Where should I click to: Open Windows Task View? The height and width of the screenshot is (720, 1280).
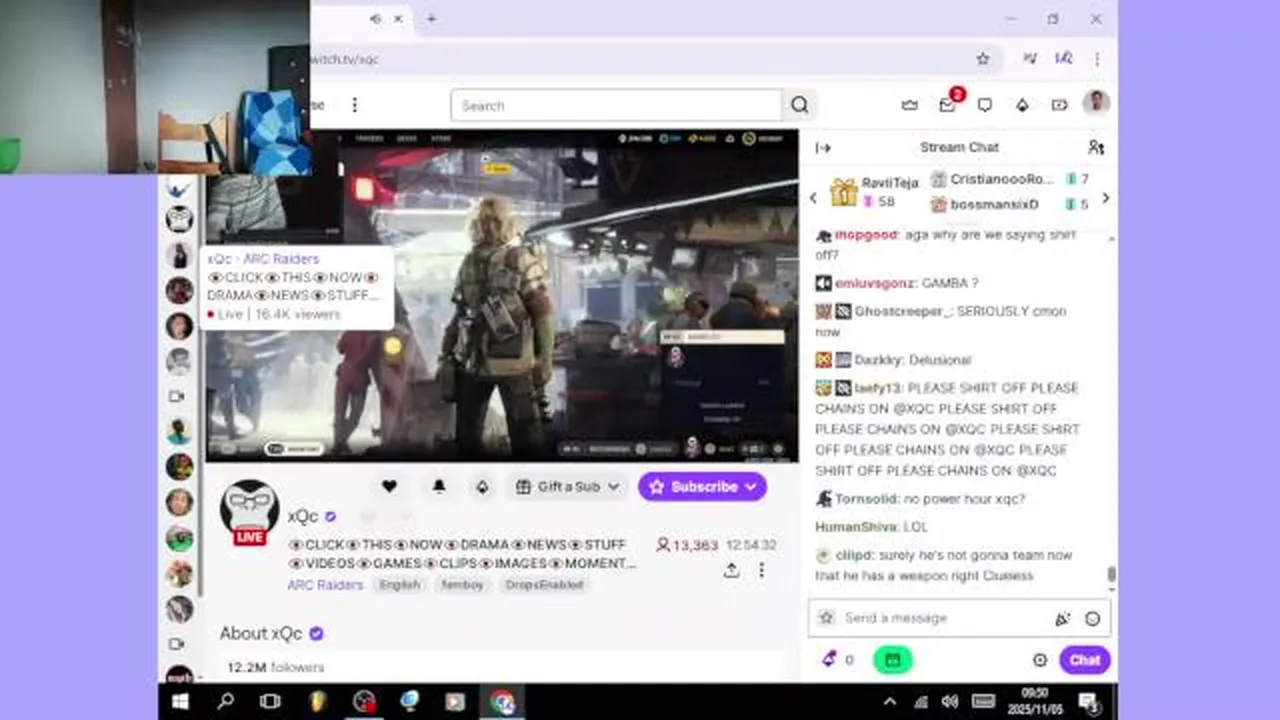(270, 702)
